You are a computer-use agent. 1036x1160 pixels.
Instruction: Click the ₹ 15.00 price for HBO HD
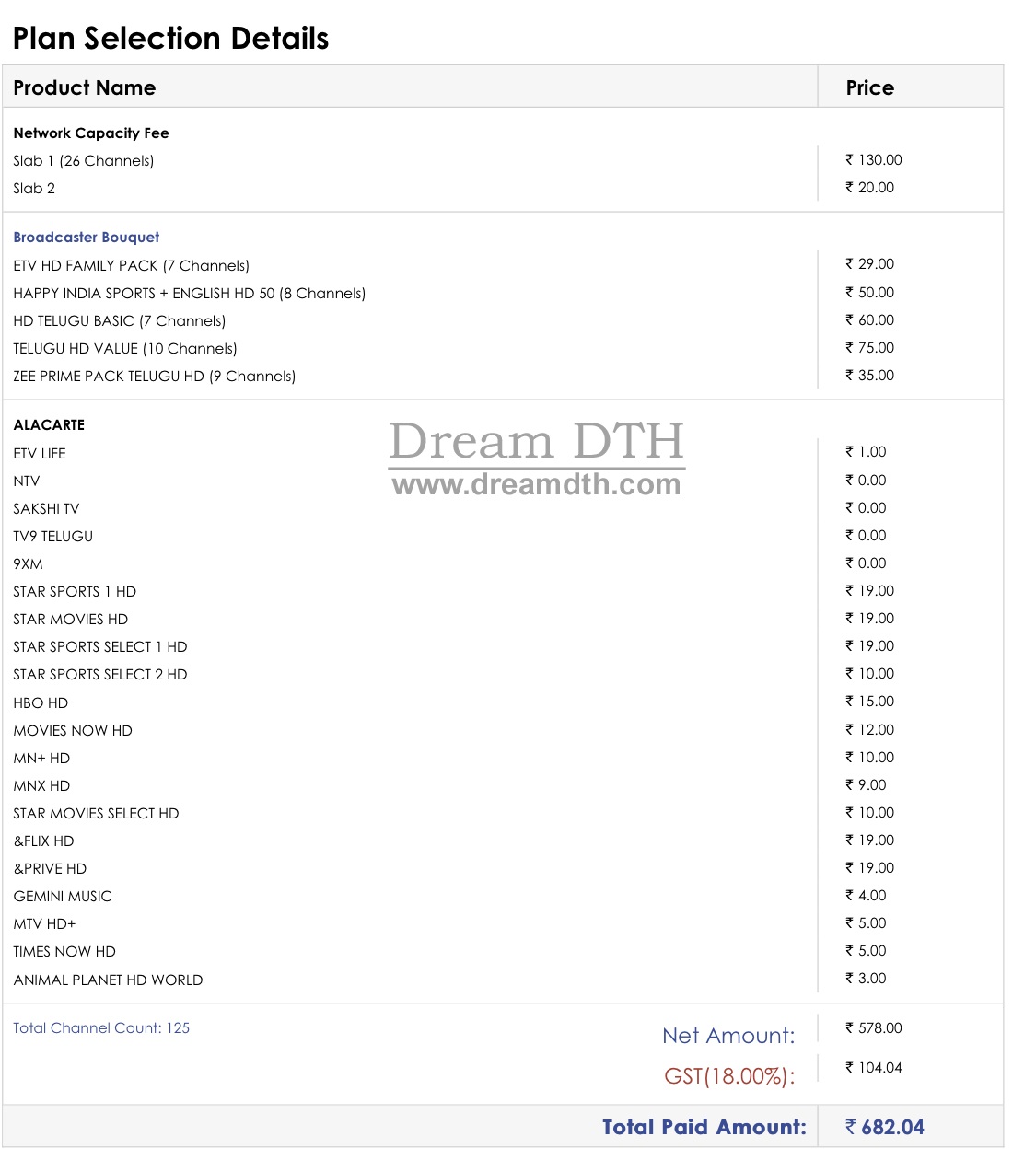(x=870, y=701)
